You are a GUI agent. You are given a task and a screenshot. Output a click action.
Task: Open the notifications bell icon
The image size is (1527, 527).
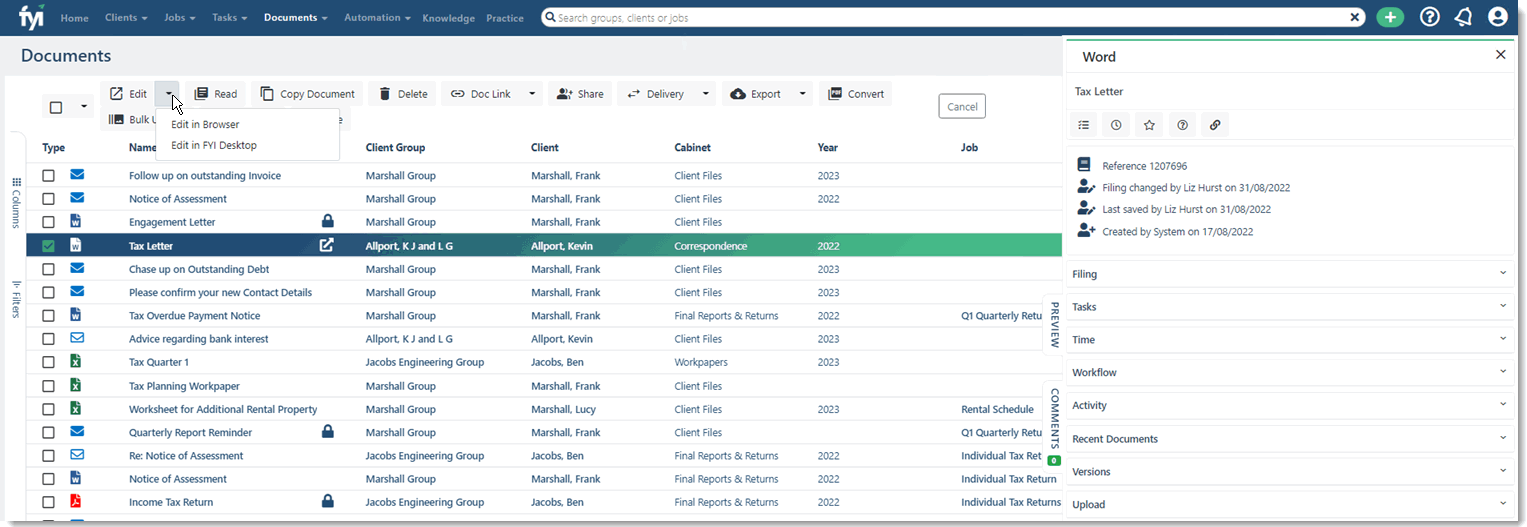pyautogui.click(x=1463, y=17)
